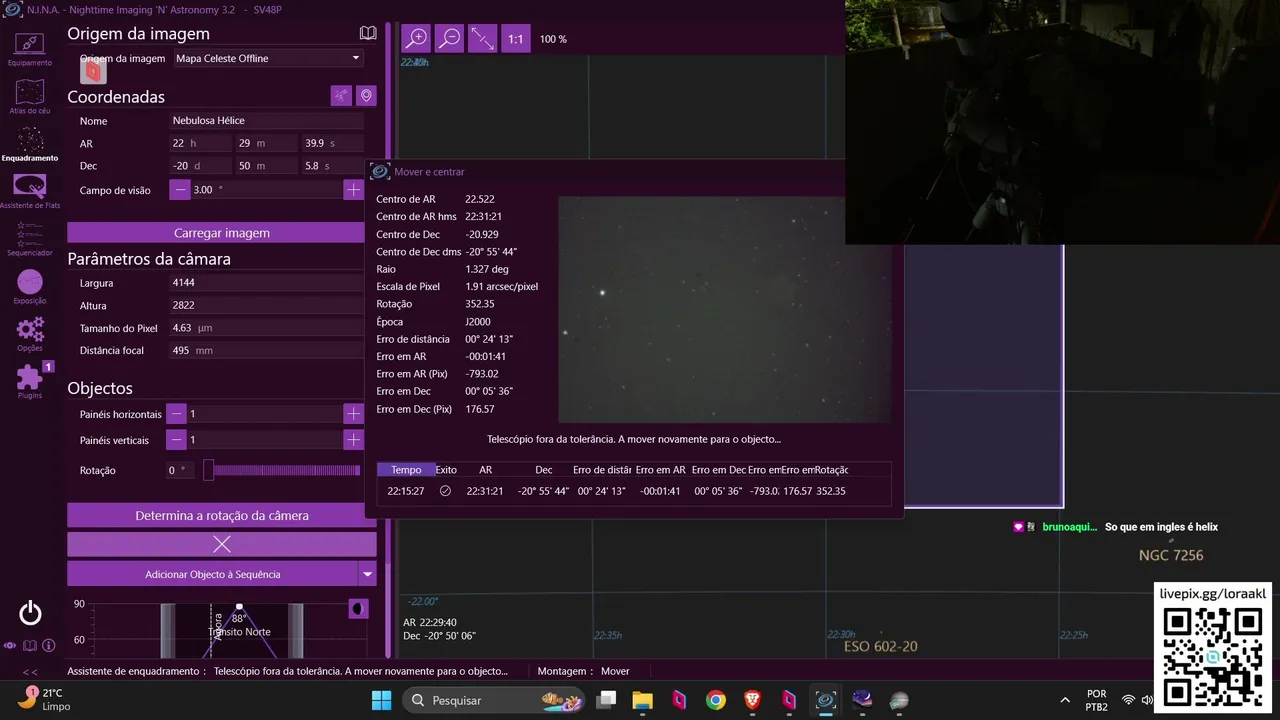Viewport: 1280px width, 720px height.
Task: Increase Painéis verticais count
Action: pyautogui.click(x=353, y=440)
